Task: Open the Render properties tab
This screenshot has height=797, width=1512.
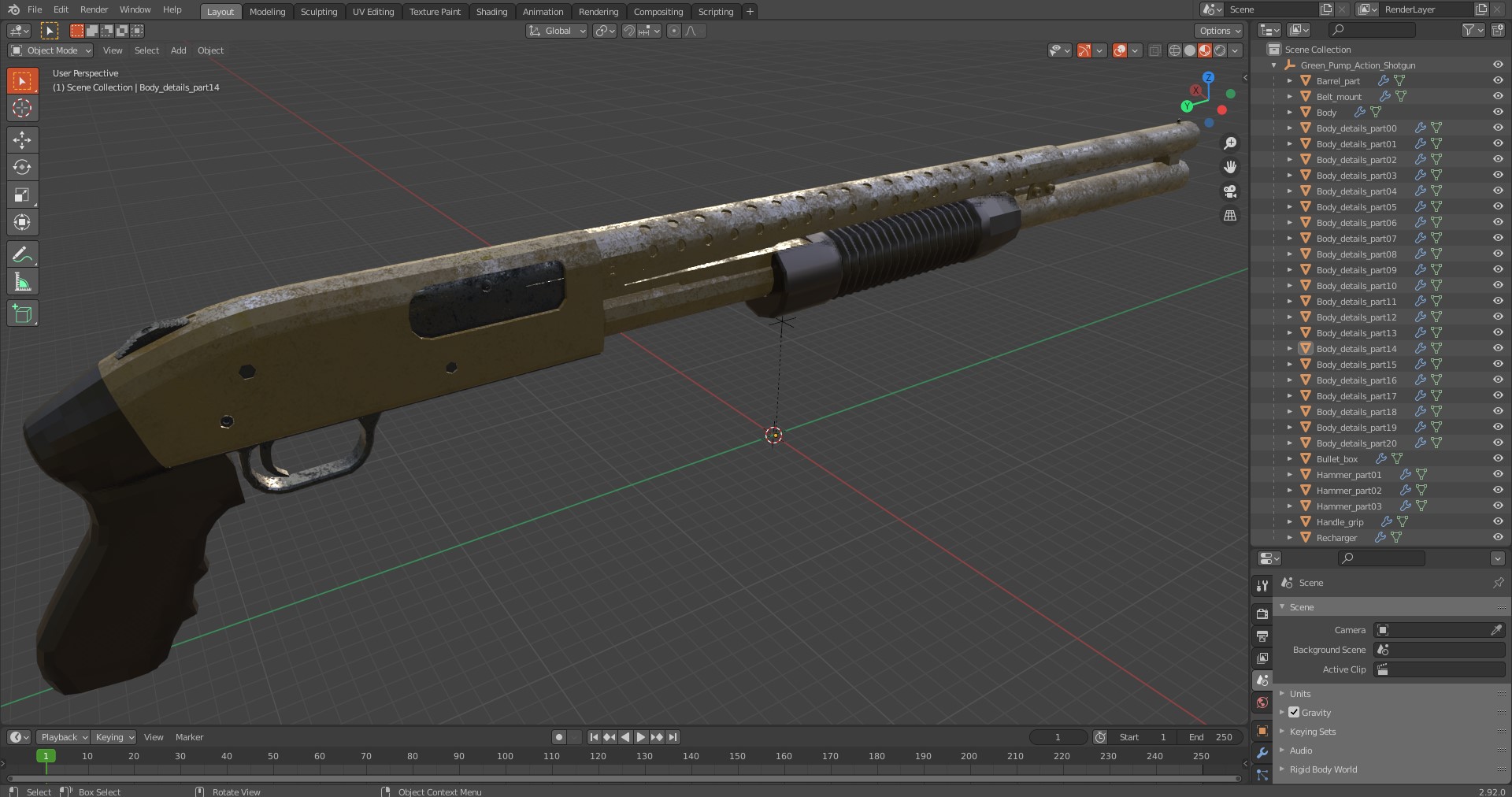Action: pyautogui.click(x=1262, y=614)
